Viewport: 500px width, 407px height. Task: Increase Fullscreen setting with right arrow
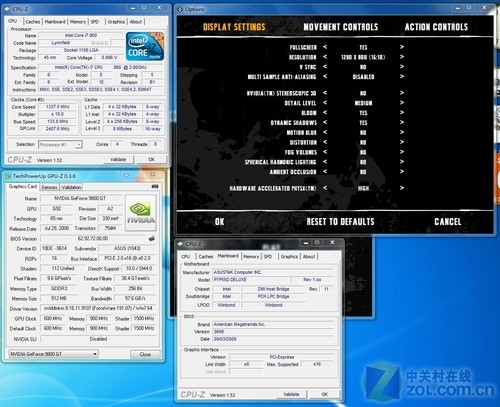(x=402, y=47)
